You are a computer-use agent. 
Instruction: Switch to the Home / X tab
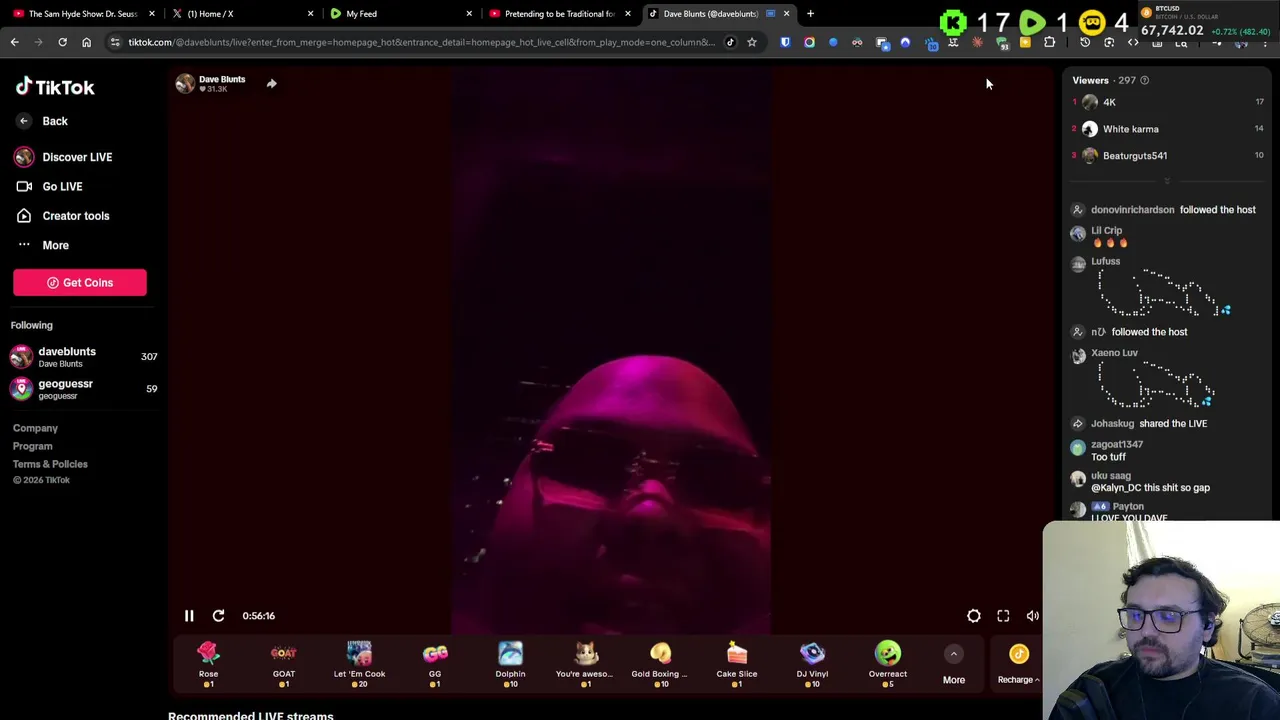pyautogui.click(x=243, y=14)
